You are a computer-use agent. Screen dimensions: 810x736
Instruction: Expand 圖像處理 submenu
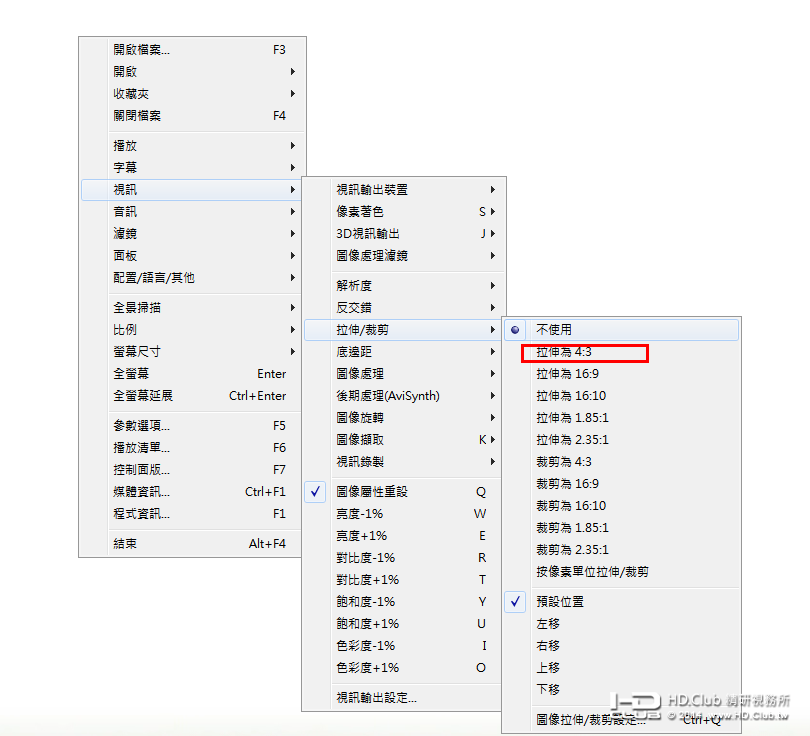click(401, 374)
